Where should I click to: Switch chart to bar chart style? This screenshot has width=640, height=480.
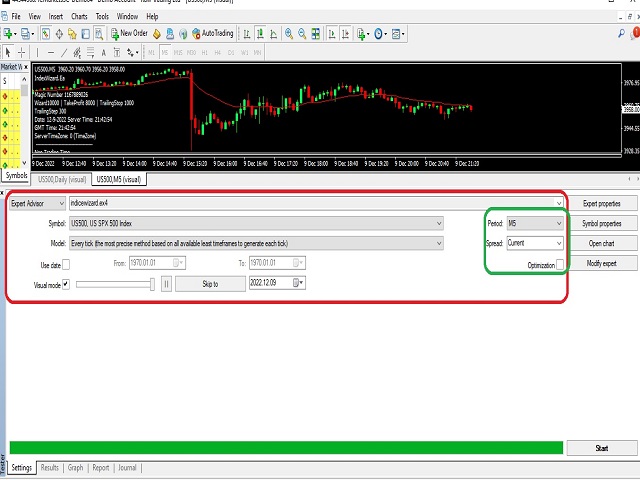click(x=247, y=34)
